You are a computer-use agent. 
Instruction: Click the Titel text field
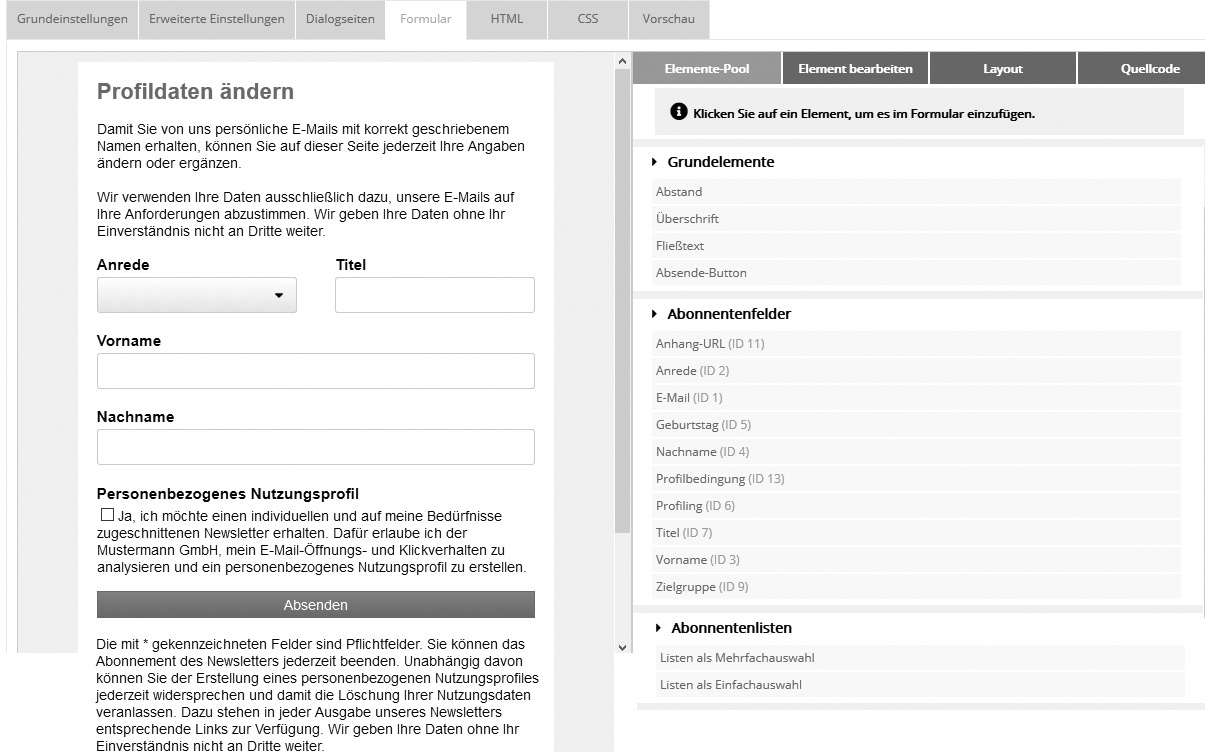click(434, 295)
